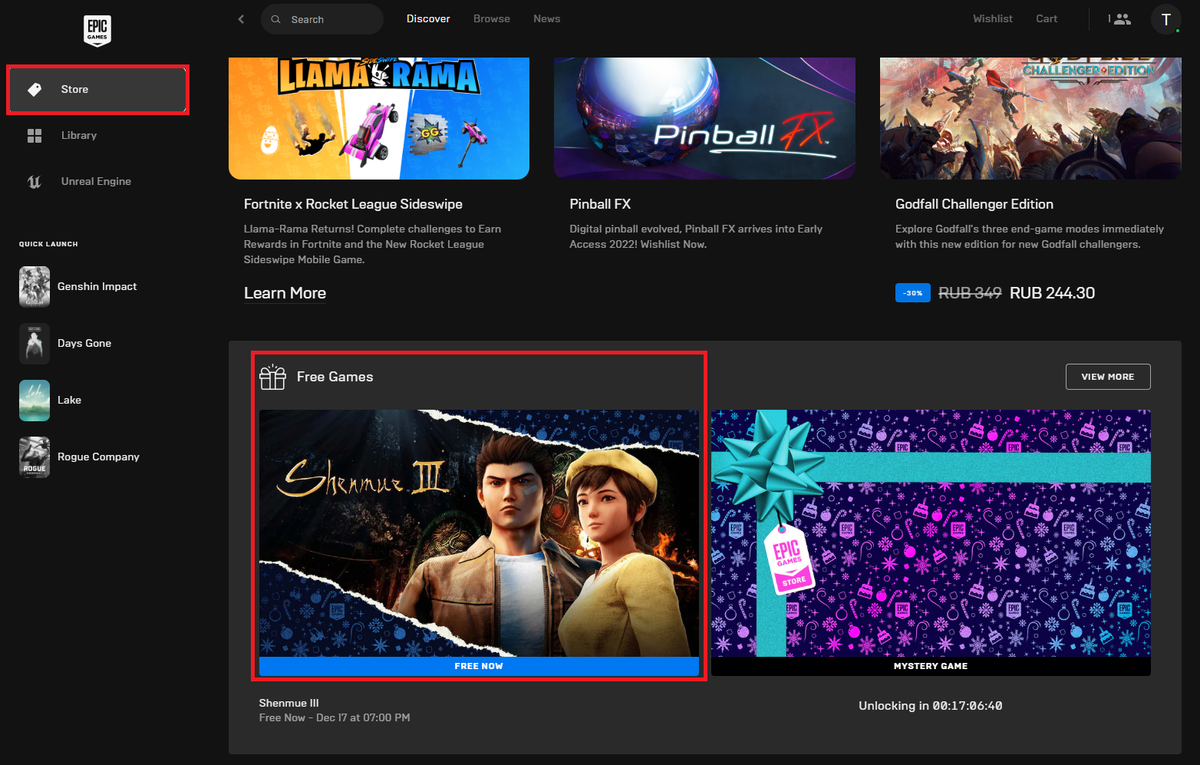The height and width of the screenshot is (765, 1200).
Task: Click the Shenmue III caption text
Action: [x=289, y=703]
